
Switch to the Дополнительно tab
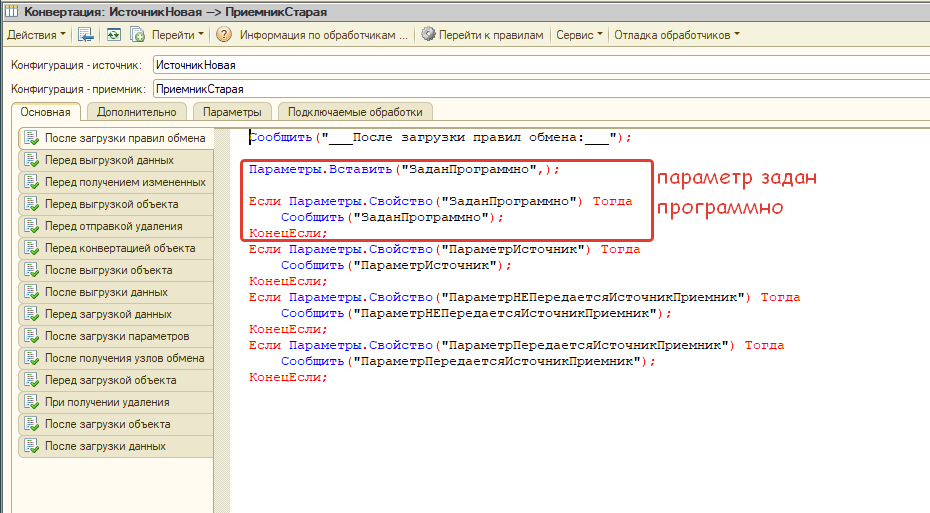[136, 112]
